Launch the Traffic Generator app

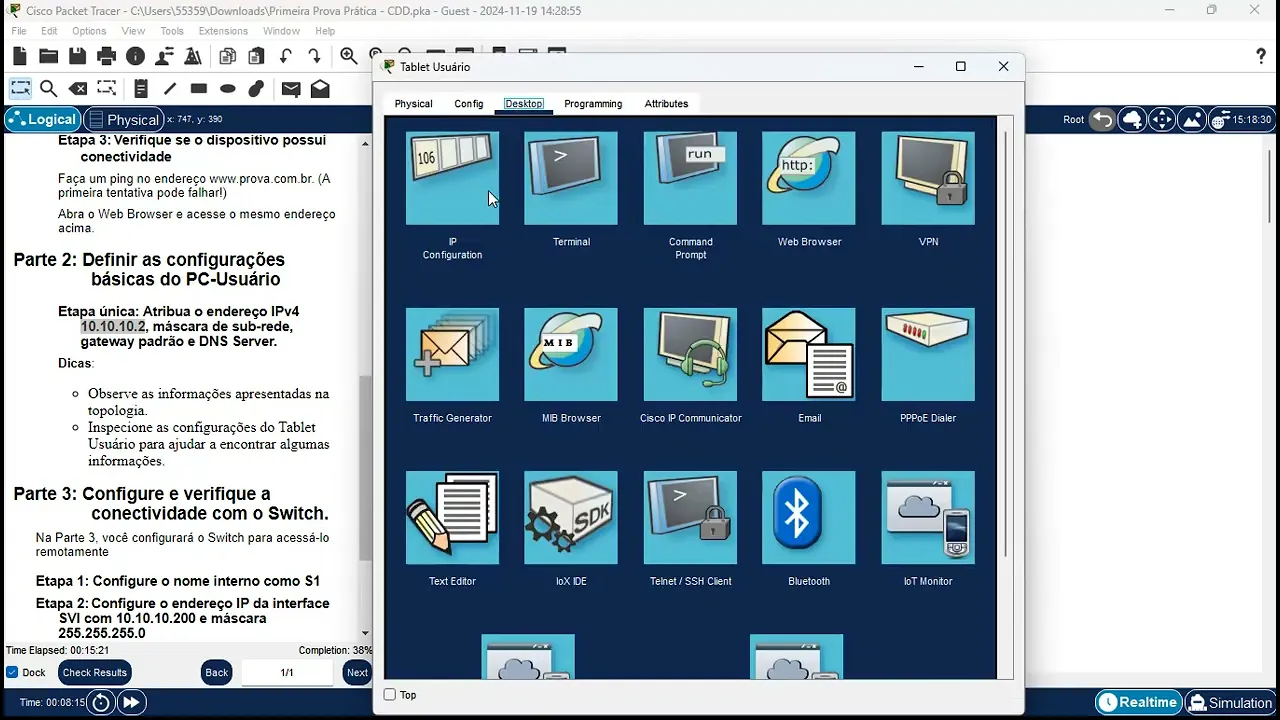click(x=452, y=354)
